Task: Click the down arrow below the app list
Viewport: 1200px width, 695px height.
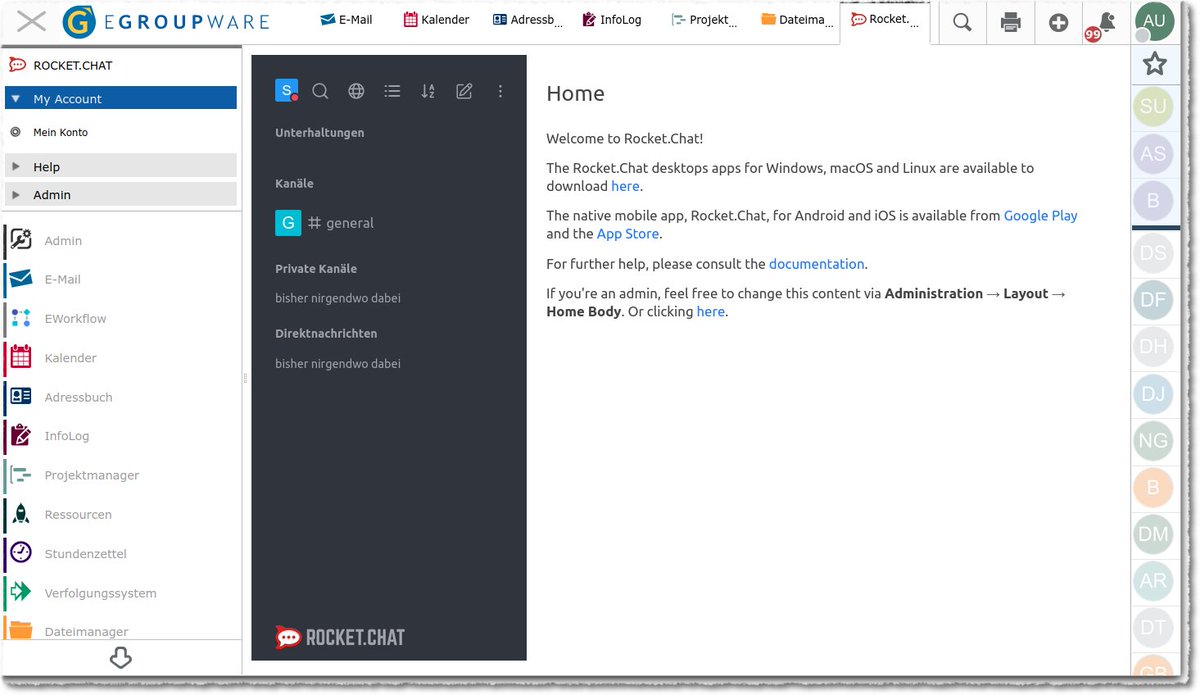Action: tap(120, 658)
